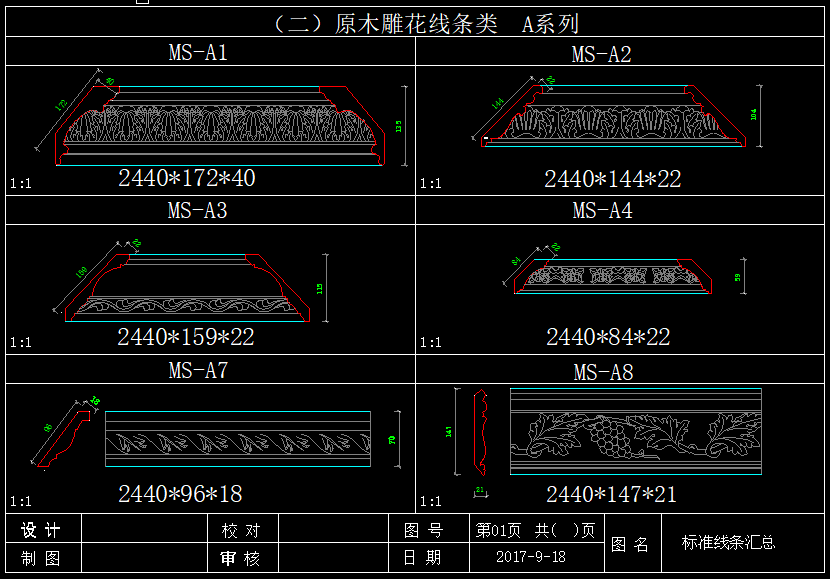Viewport: 830px width, 579px height.
Task: Click the size text '2440*172*40'
Action: pos(187,178)
